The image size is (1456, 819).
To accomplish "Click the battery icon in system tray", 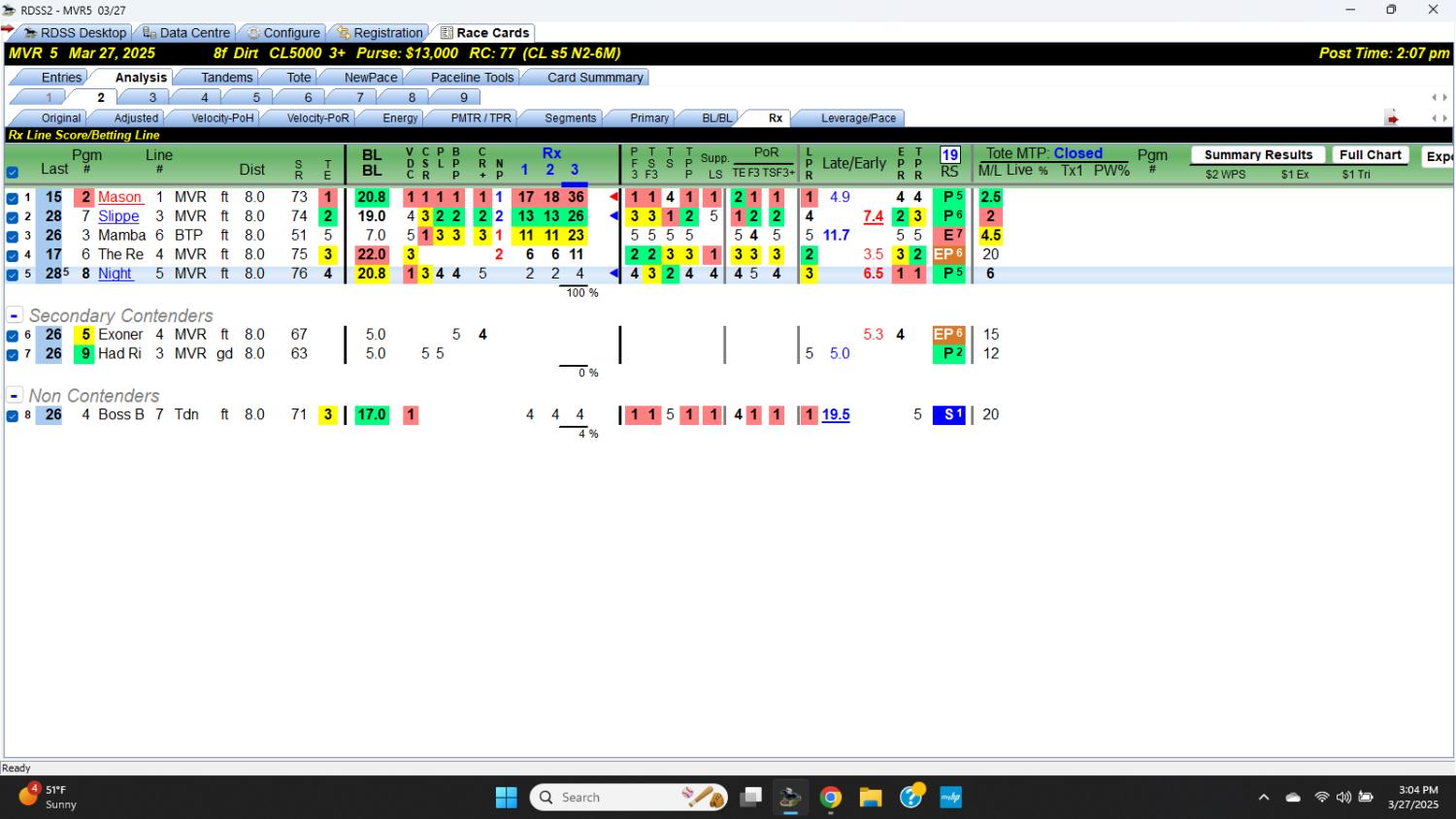I will pos(1366,798).
